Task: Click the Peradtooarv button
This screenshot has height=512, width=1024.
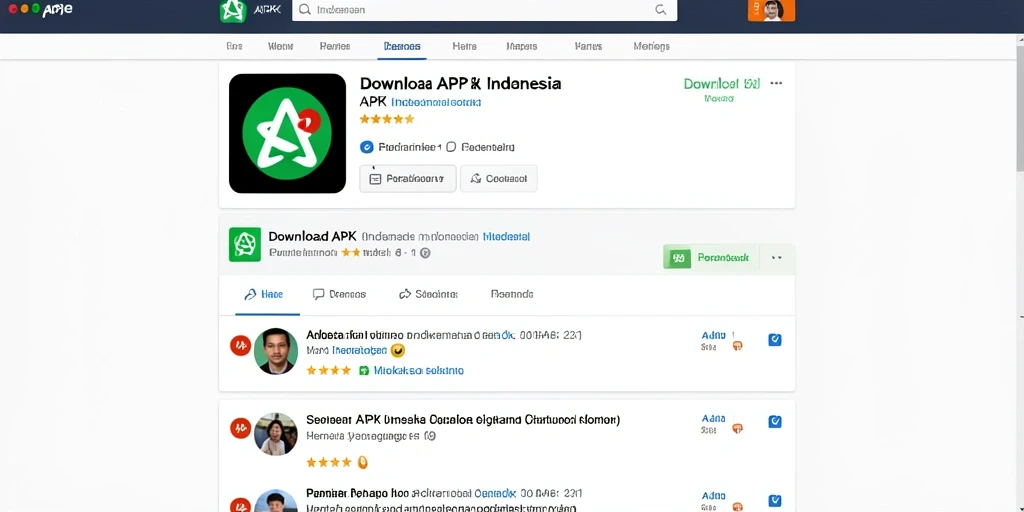Action: [x=408, y=178]
